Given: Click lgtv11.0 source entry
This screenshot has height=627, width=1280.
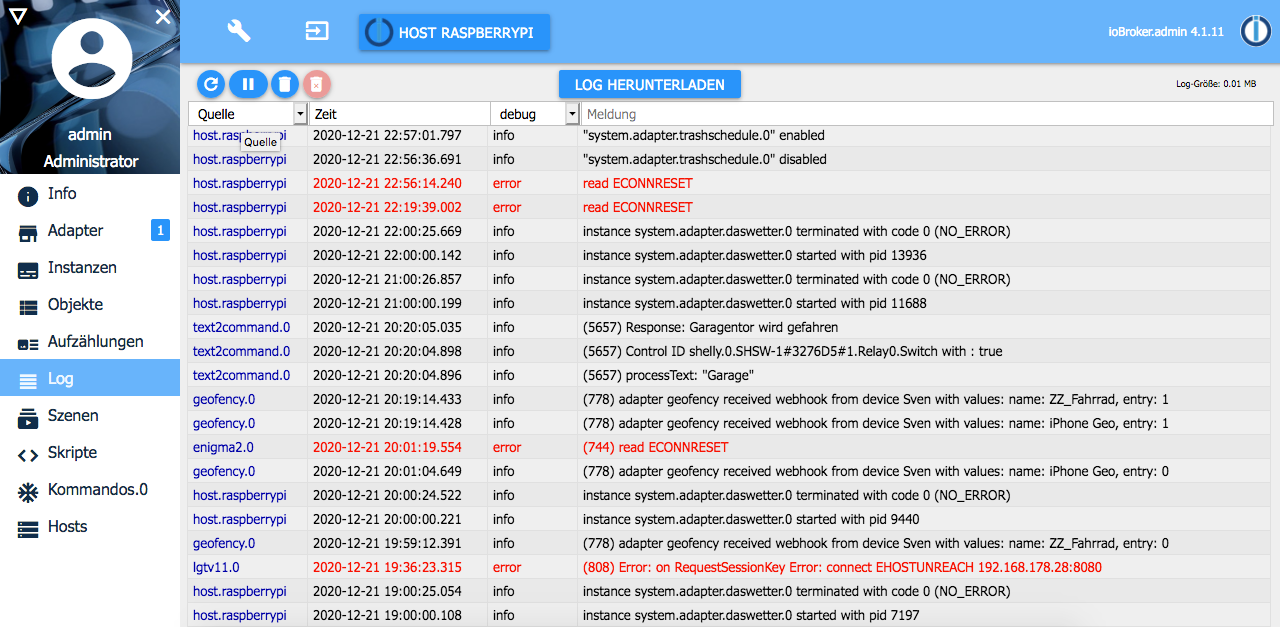Looking at the screenshot, I should tap(216, 567).
